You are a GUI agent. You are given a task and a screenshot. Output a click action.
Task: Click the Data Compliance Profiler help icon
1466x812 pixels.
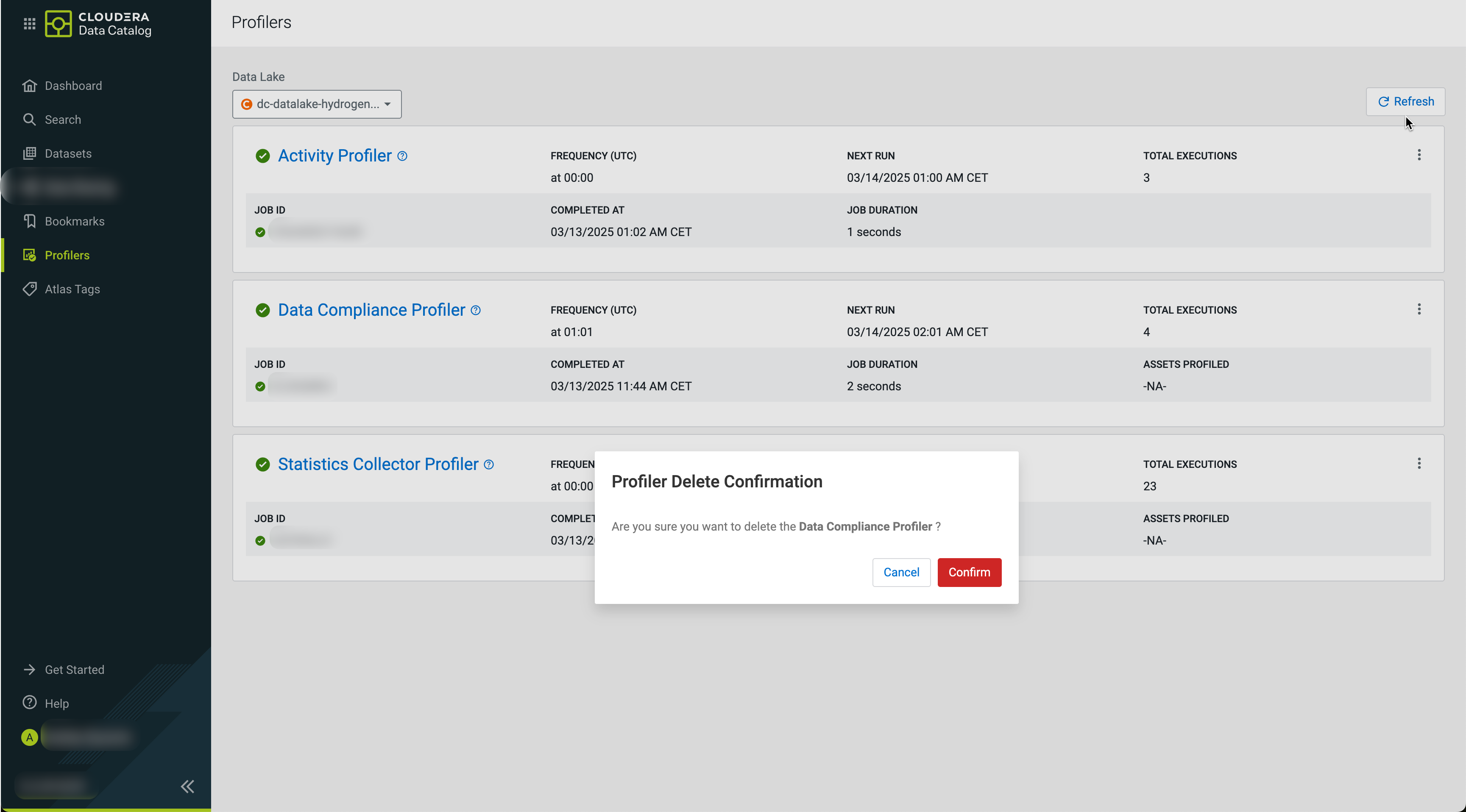pos(476,310)
